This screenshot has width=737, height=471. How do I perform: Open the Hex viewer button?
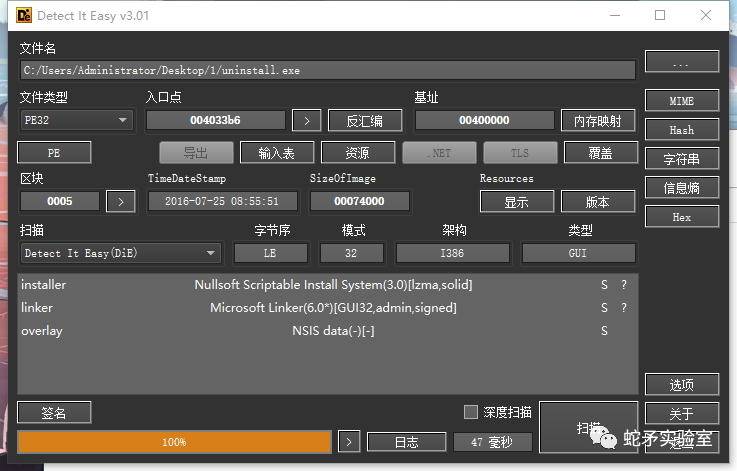682,217
